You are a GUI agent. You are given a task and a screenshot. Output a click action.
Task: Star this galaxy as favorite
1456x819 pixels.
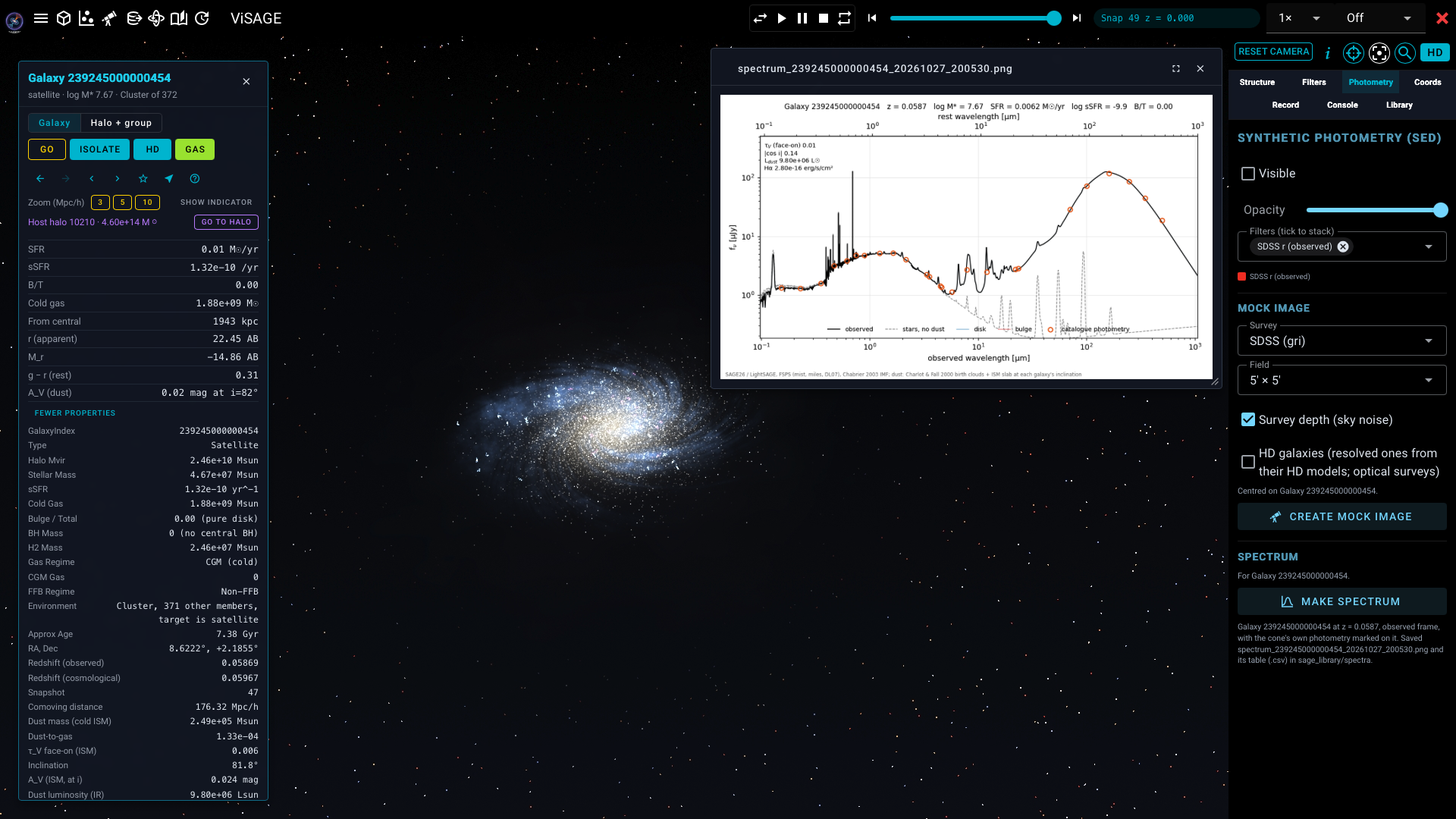(143, 179)
